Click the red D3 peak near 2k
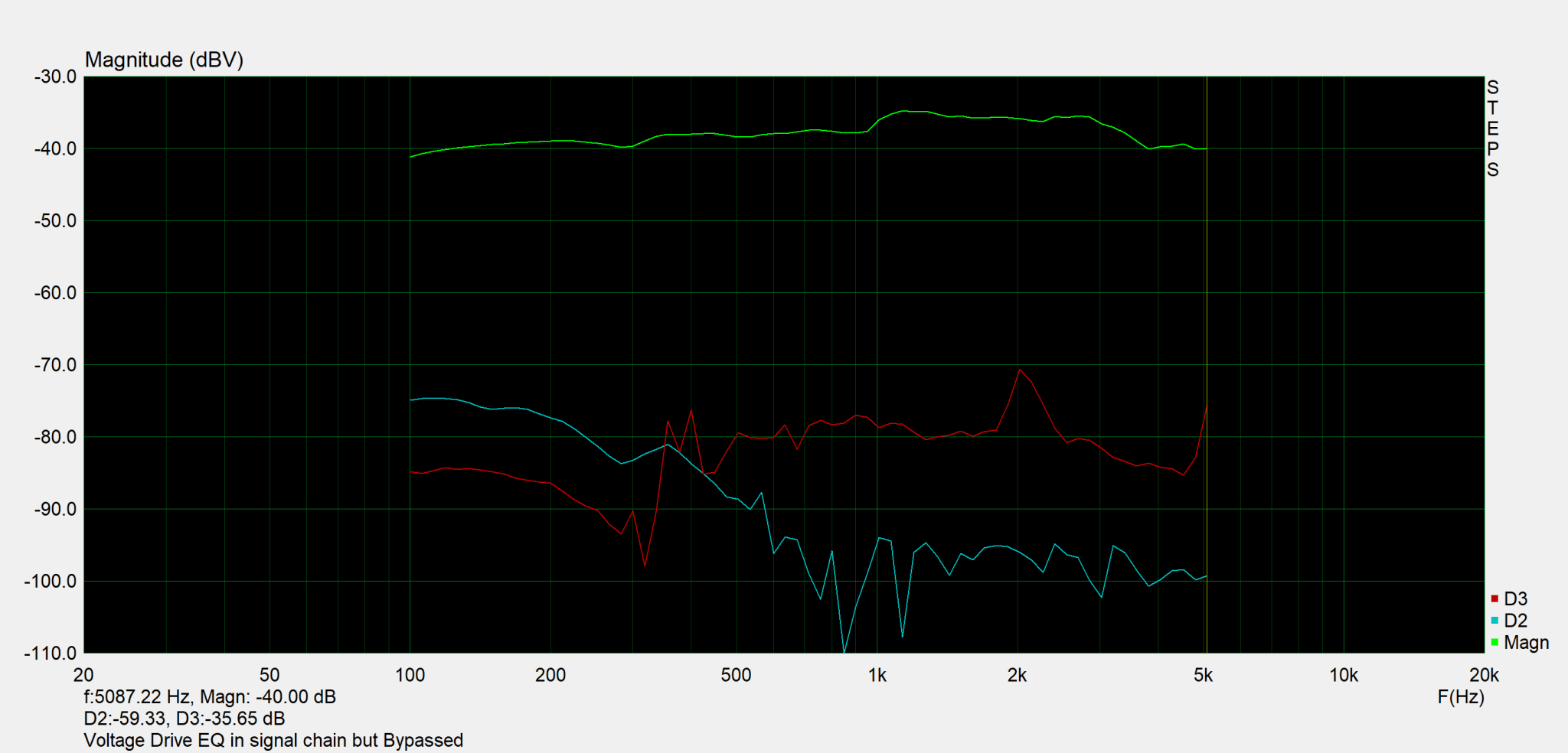 pyautogui.click(x=1020, y=370)
